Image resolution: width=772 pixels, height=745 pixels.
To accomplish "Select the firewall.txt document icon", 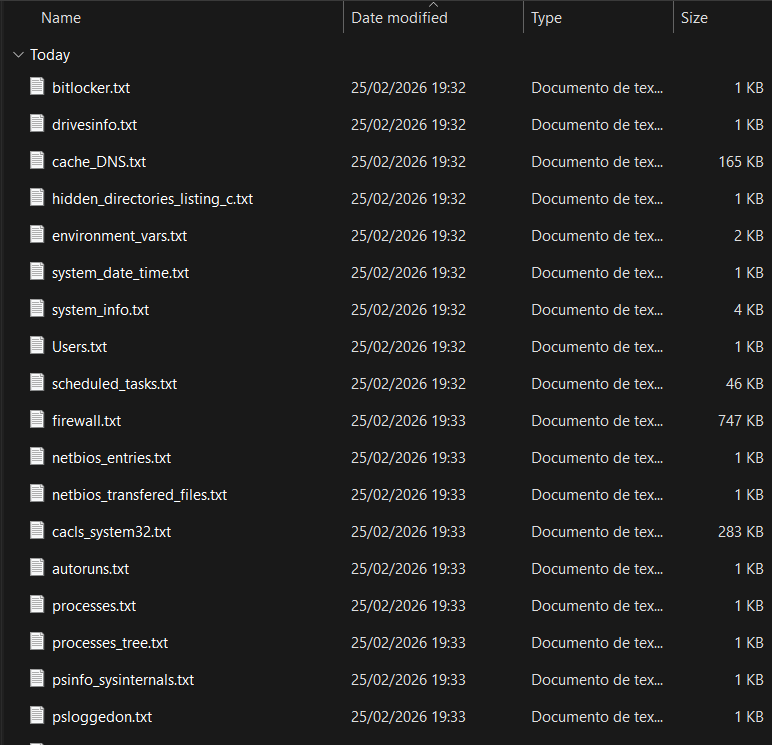I will click(x=37, y=420).
